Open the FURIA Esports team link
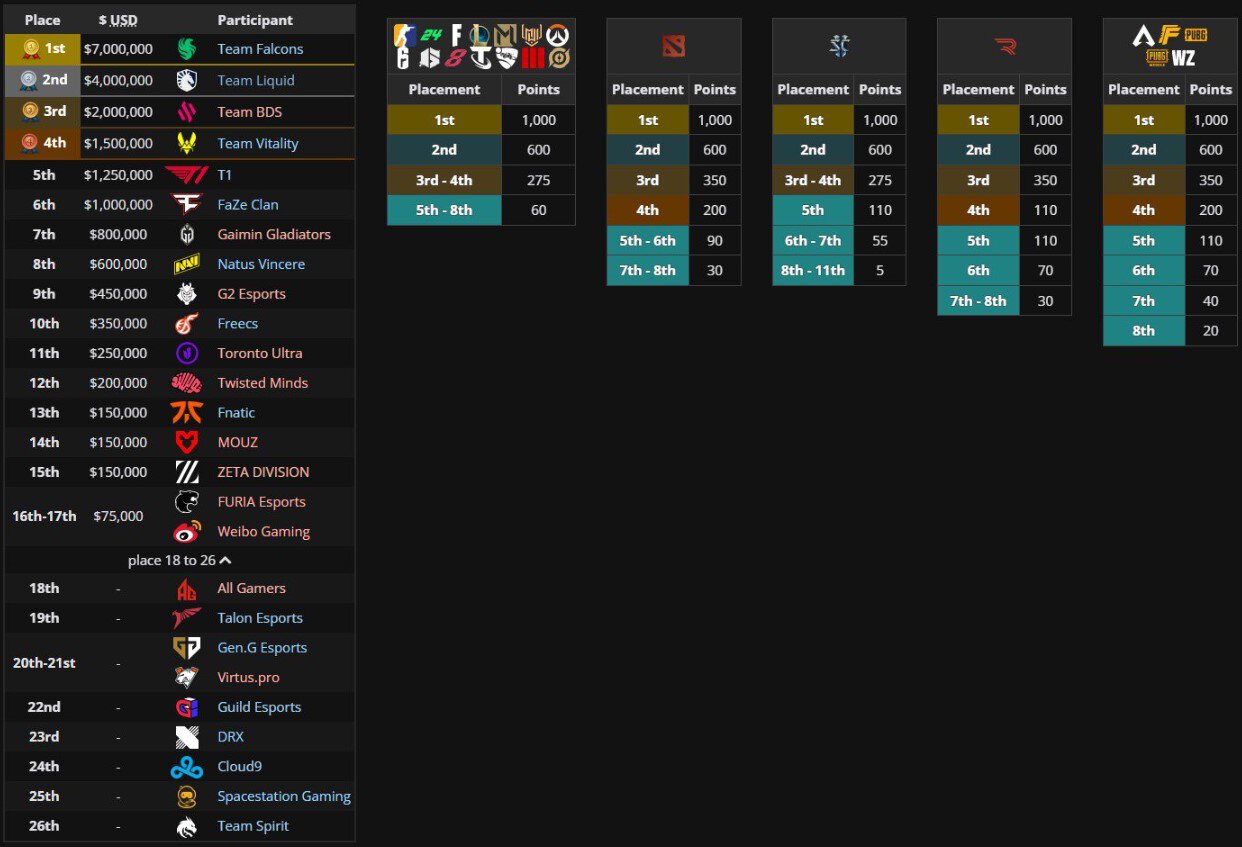Image resolution: width=1242 pixels, height=847 pixels. pos(262,502)
